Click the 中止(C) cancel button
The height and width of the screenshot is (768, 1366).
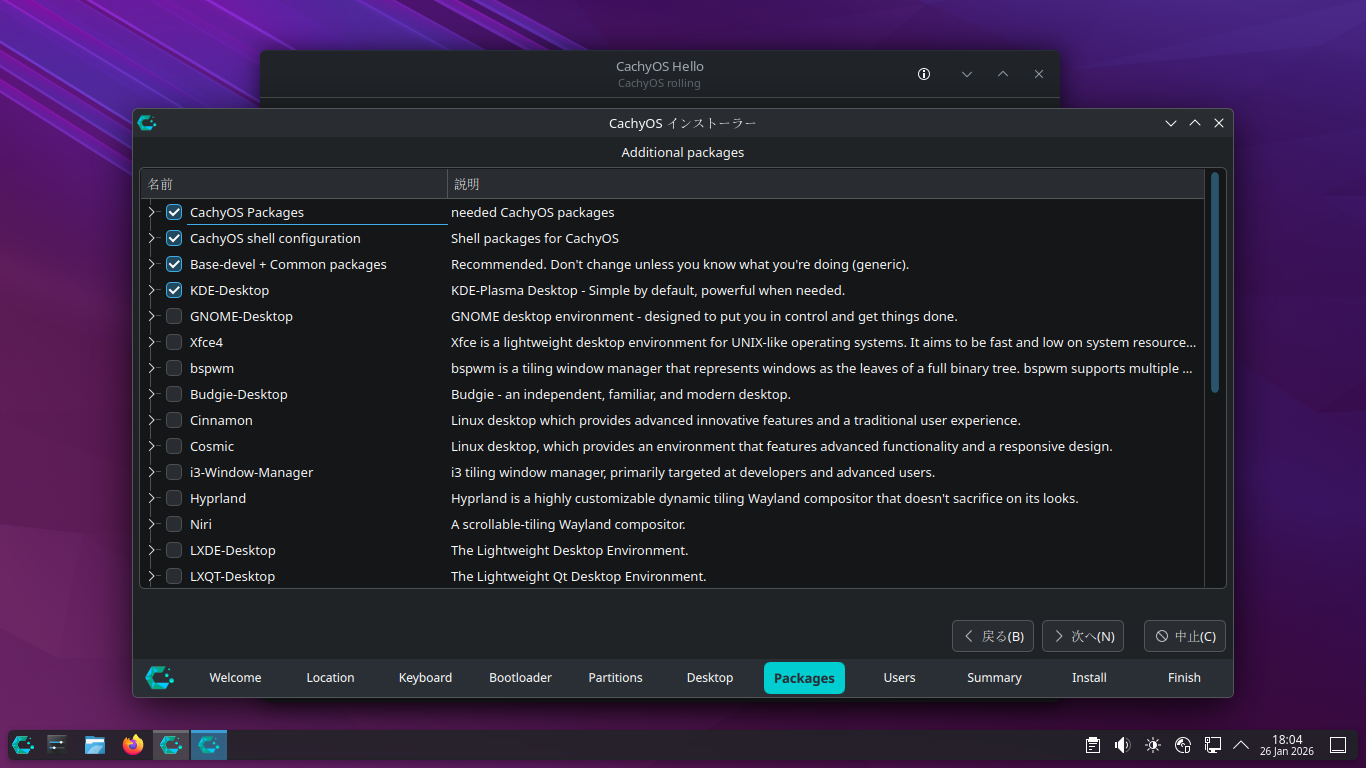pyautogui.click(x=1185, y=636)
